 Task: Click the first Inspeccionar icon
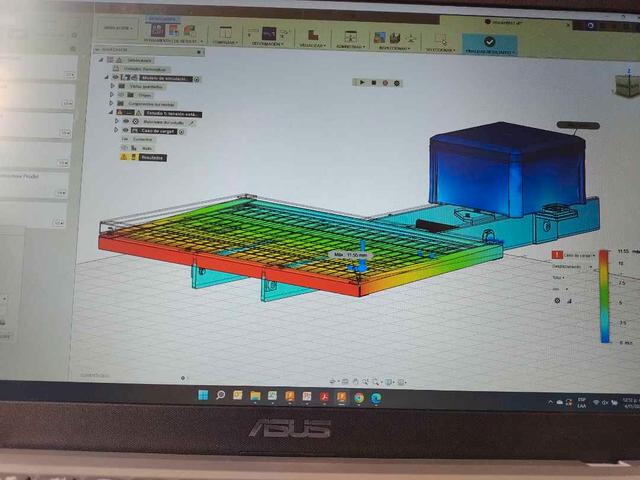(380, 38)
